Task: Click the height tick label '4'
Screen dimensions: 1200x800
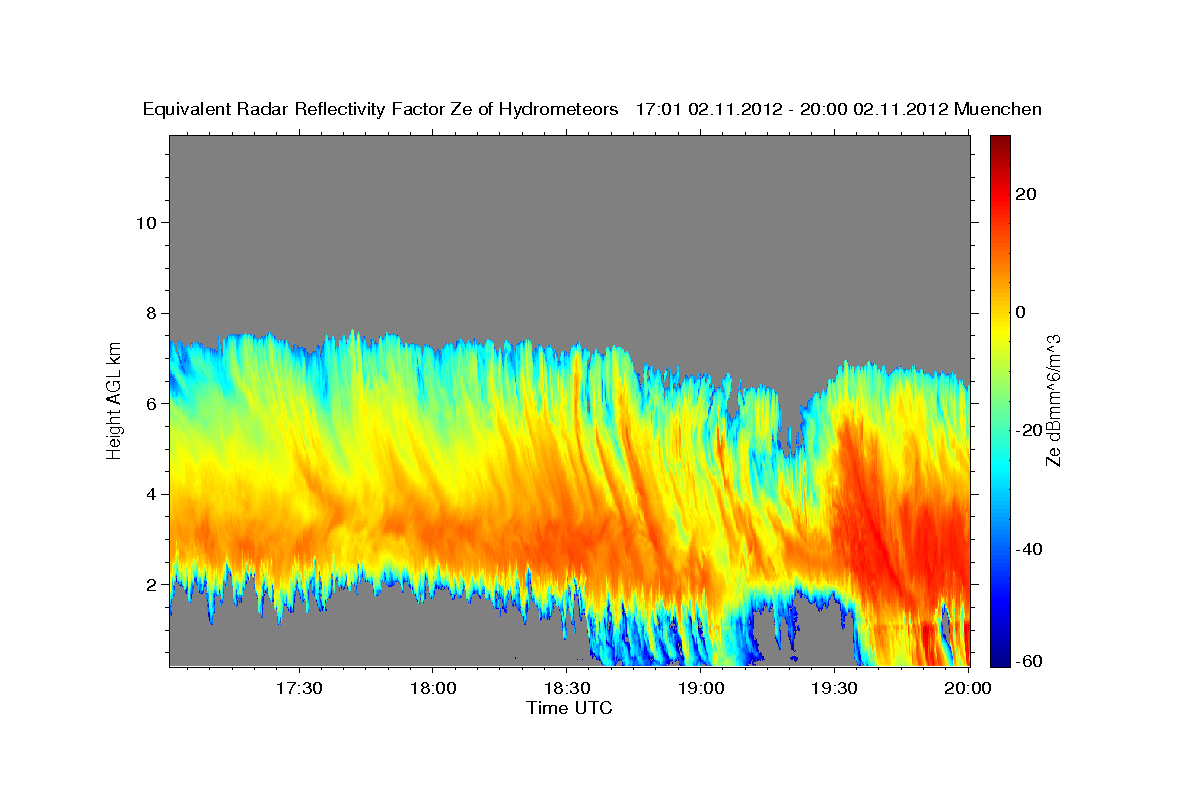Action: pyautogui.click(x=152, y=494)
